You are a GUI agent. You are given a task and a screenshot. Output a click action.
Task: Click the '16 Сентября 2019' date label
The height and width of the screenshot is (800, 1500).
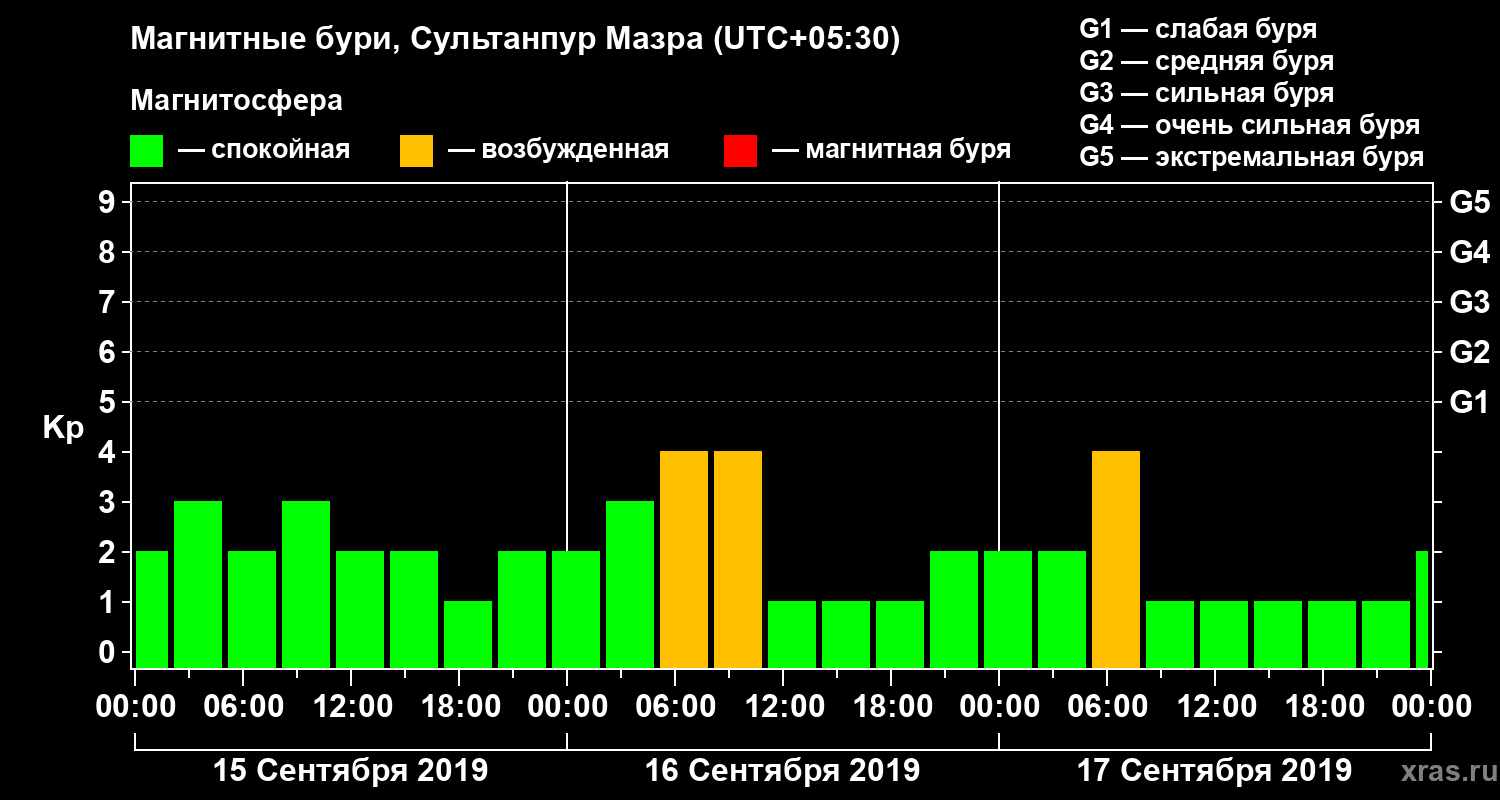783,771
